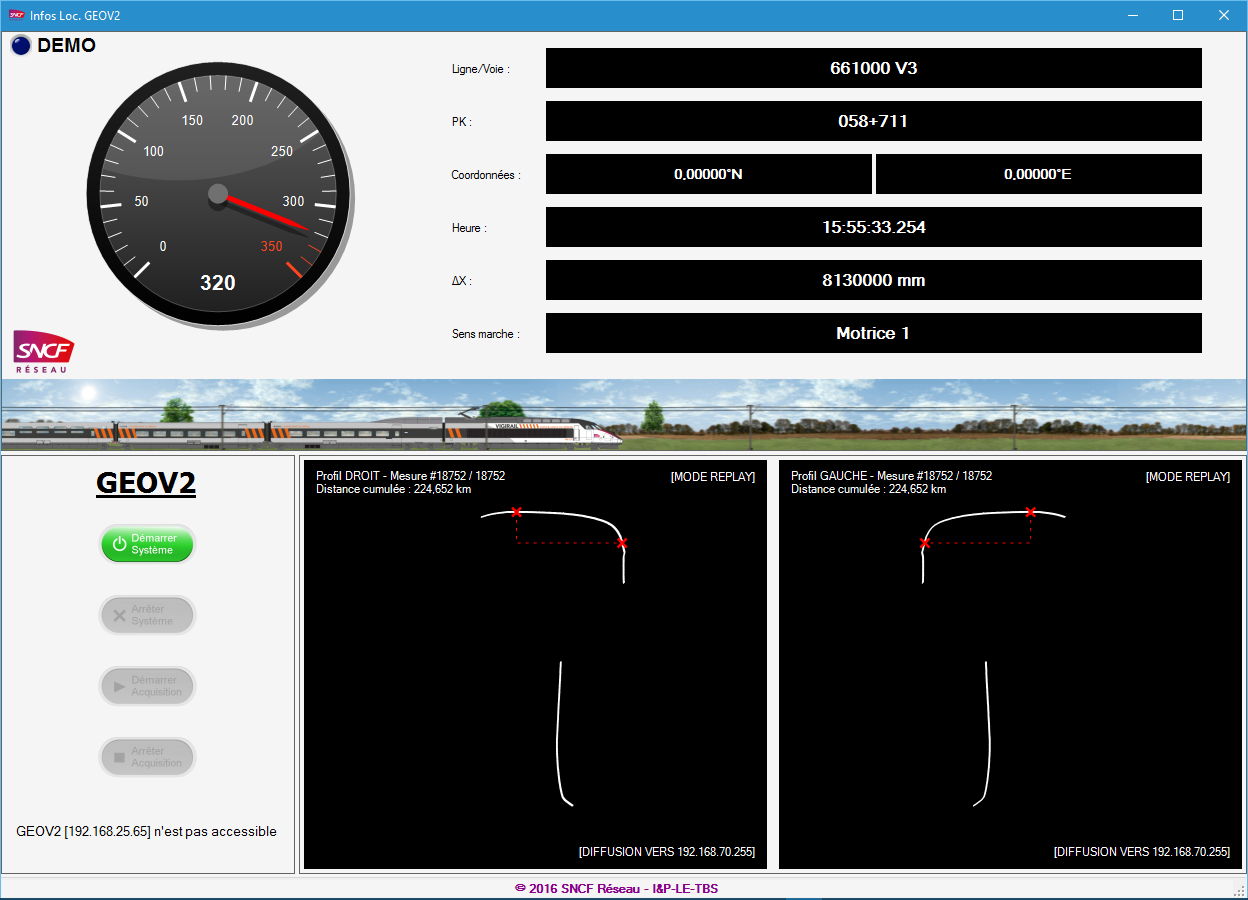Click the speedometer needle hub
The height and width of the screenshot is (900, 1248).
pyautogui.click(x=218, y=194)
